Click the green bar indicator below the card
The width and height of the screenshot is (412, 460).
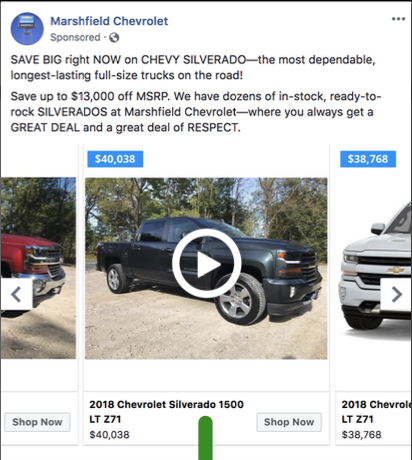click(205, 438)
